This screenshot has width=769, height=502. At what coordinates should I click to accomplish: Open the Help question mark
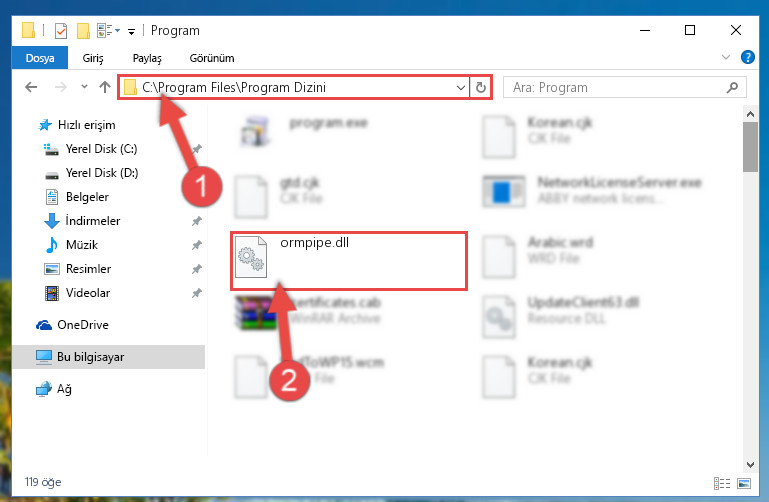click(747, 57)
